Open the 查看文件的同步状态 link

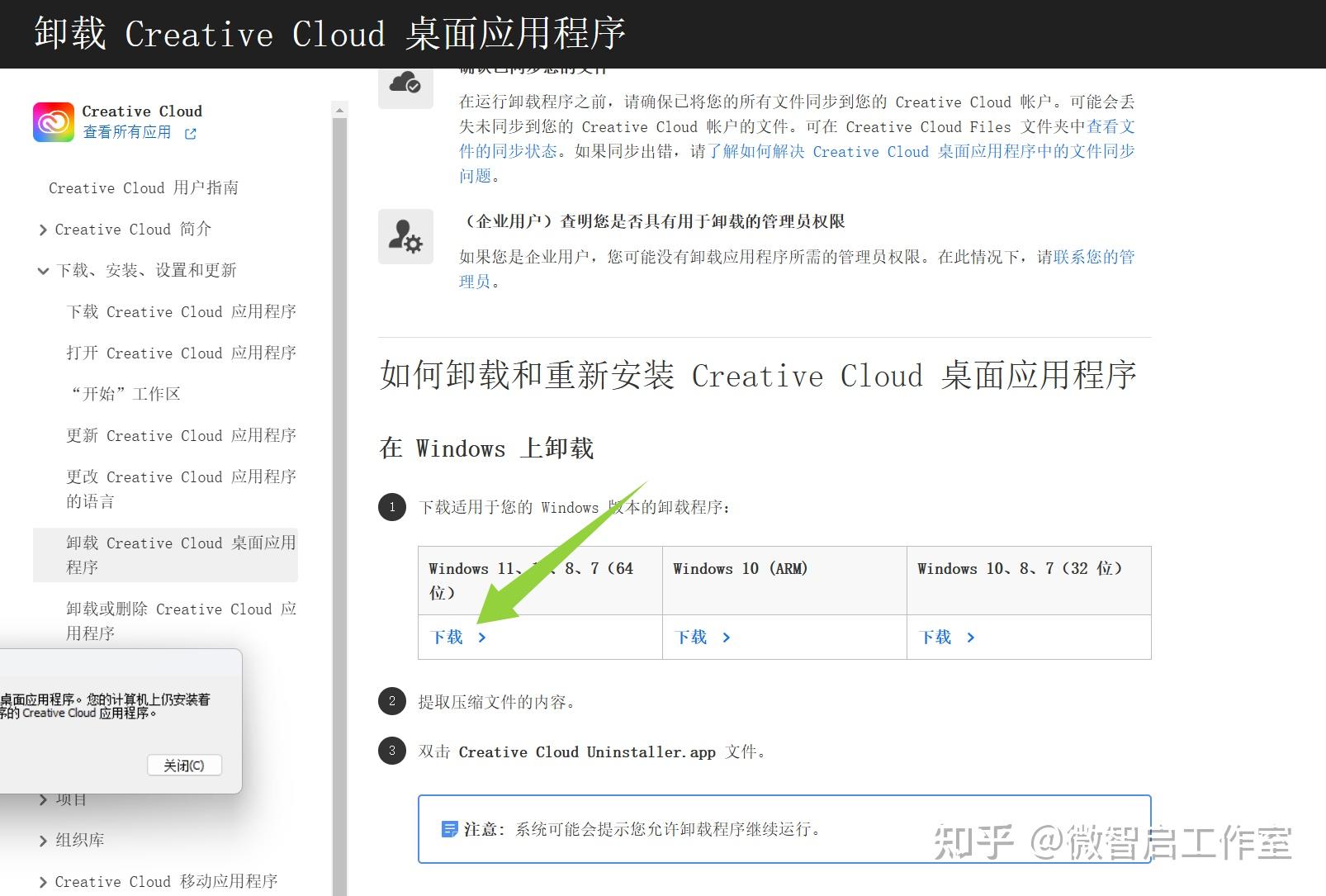(1111, 127)
